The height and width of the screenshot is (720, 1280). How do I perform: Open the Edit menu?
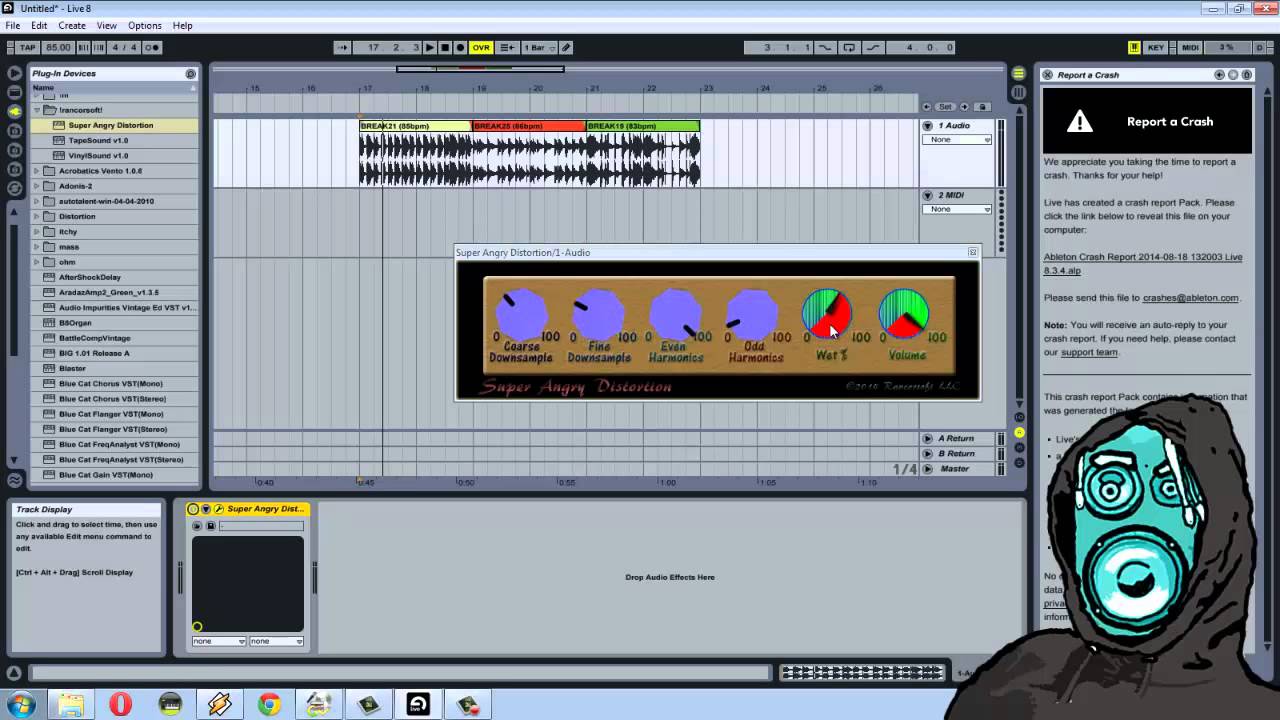tap(39, 25)
